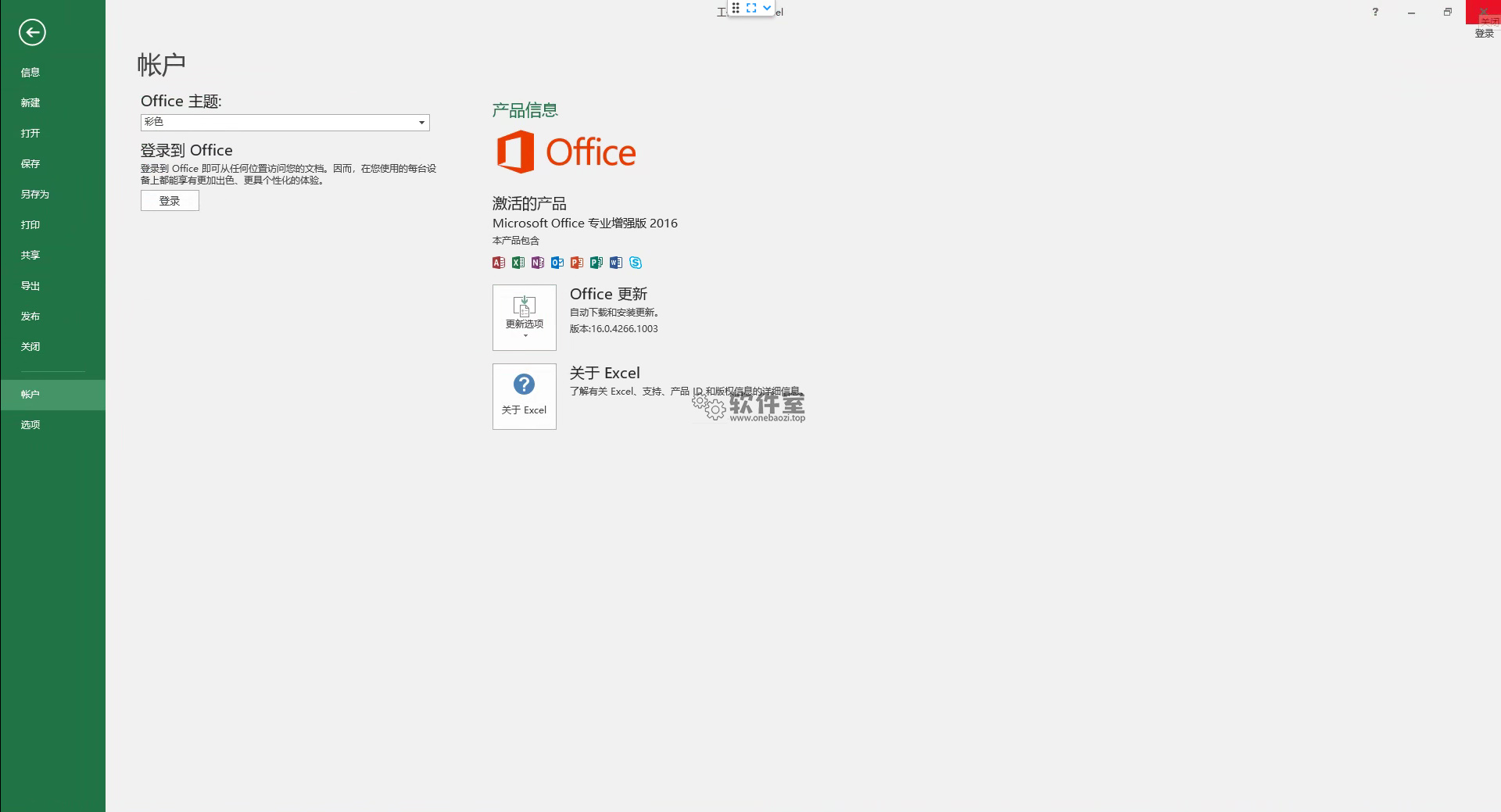This screenshot has height=812, width=1501.
Task: Click the OneNote app icon
Action: pyautogui.click(x=538, y=263)
